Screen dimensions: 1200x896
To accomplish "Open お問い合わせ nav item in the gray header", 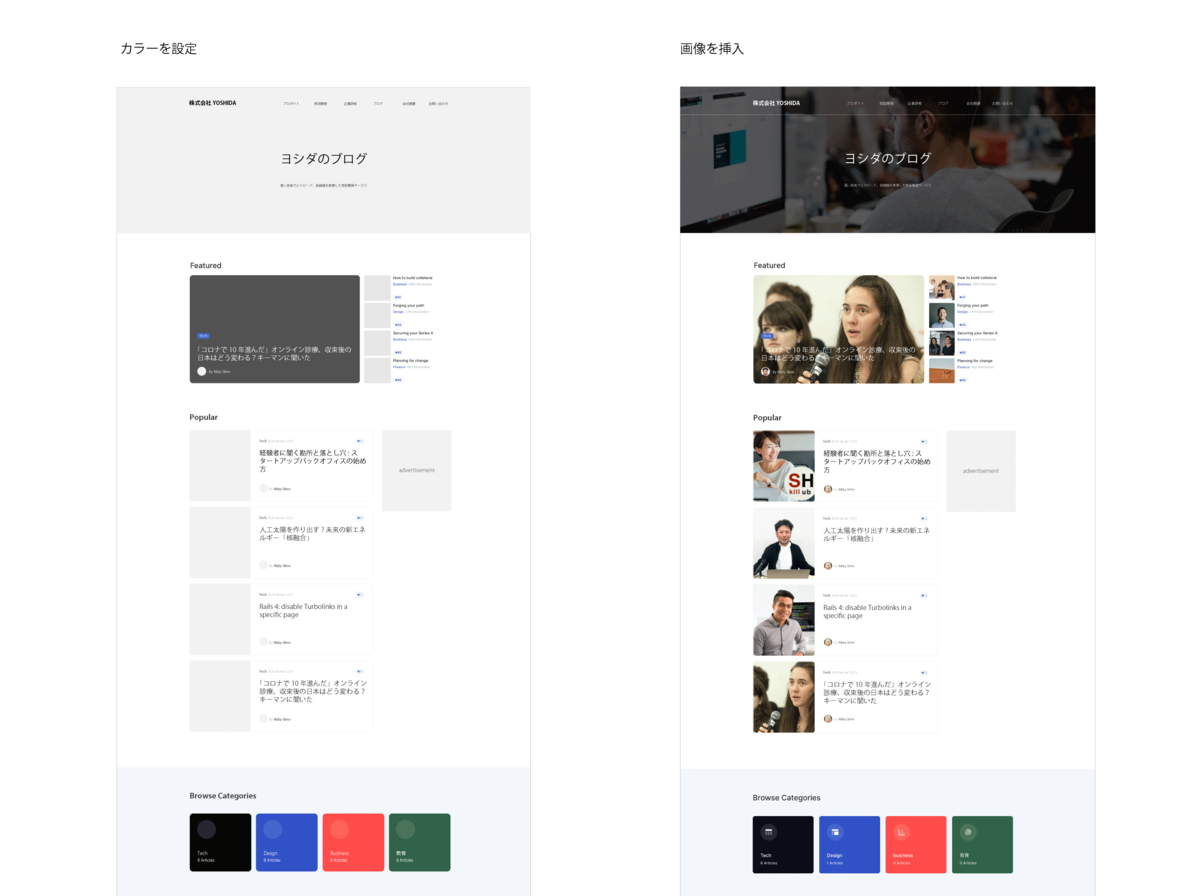I will click(438, 103).
